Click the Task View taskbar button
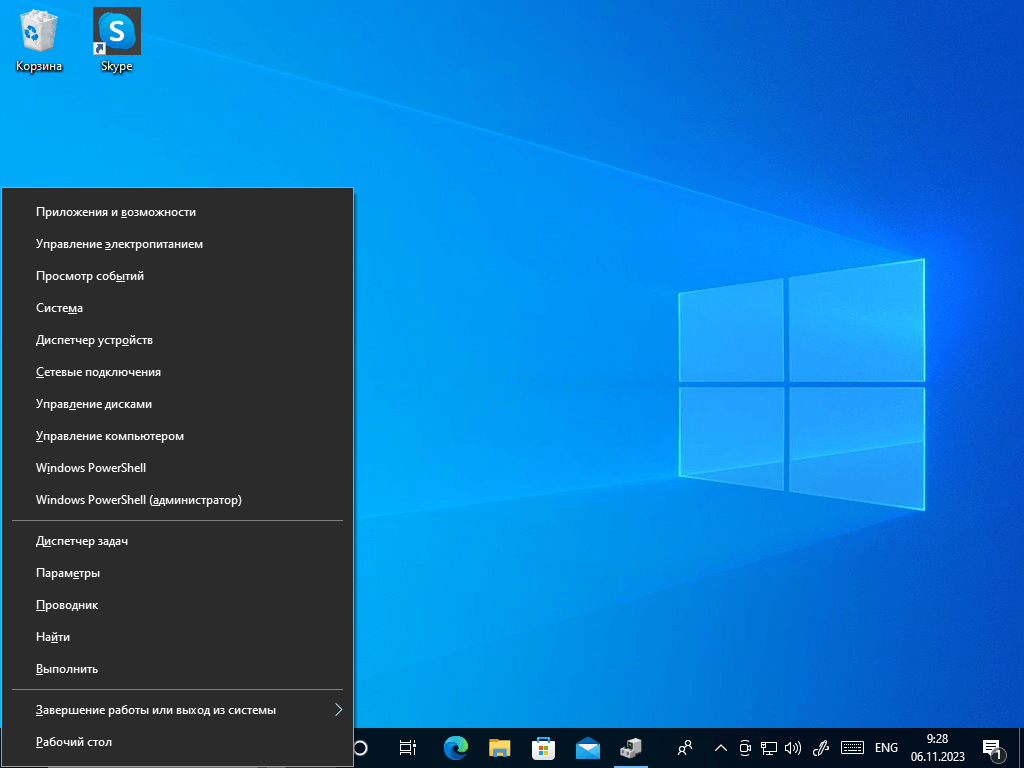Screen dimensions: 1024x768 [408, 748]
